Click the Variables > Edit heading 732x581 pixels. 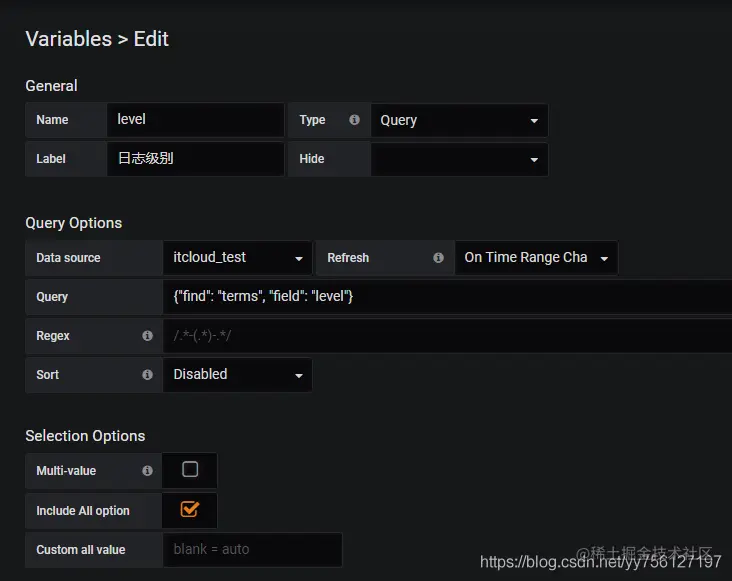pos(97,39)
